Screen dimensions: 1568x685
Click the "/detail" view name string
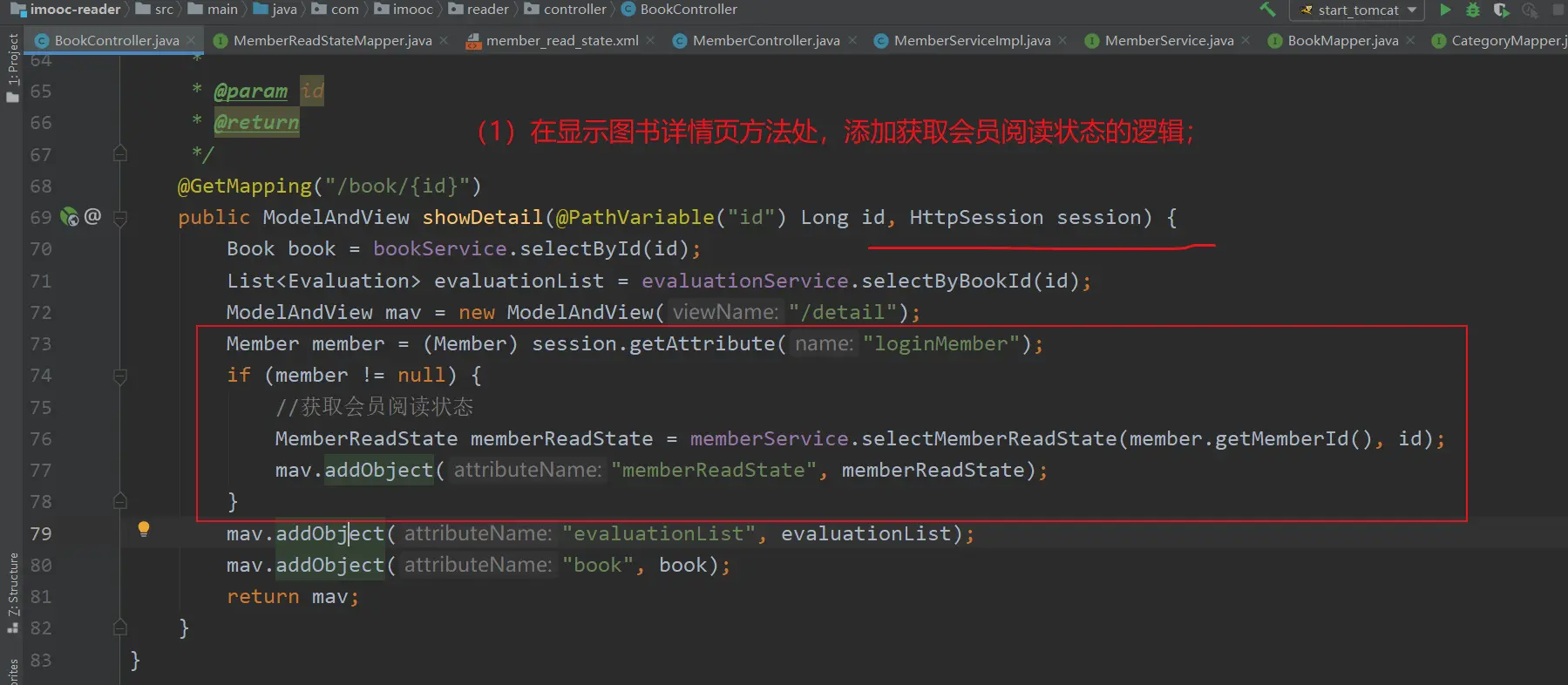click(843, 312)
